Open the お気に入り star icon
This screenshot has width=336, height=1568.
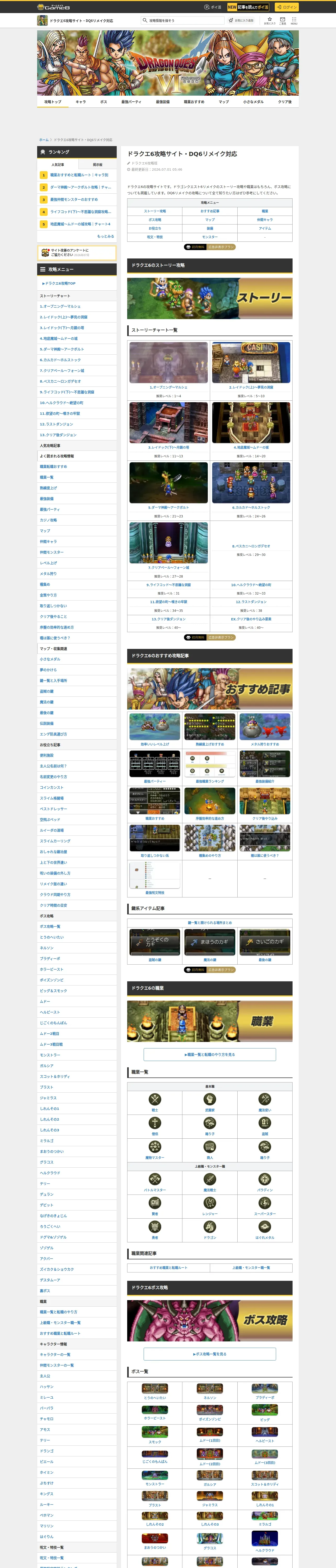[270, 20]
